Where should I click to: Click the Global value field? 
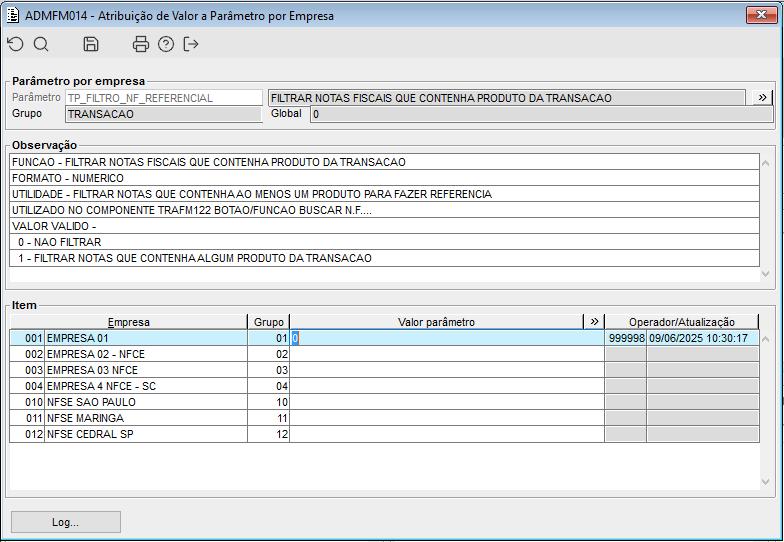click(x=542, y=114)
